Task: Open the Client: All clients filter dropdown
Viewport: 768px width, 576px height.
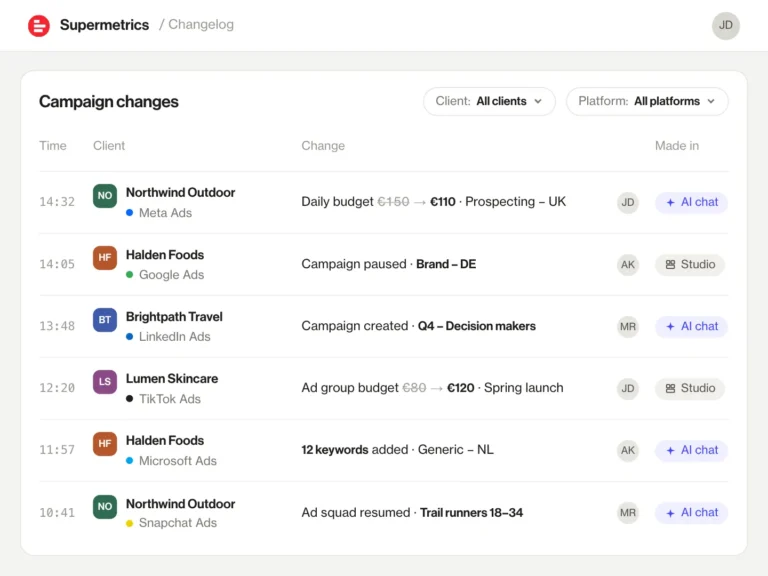Action: pos(489,101)
